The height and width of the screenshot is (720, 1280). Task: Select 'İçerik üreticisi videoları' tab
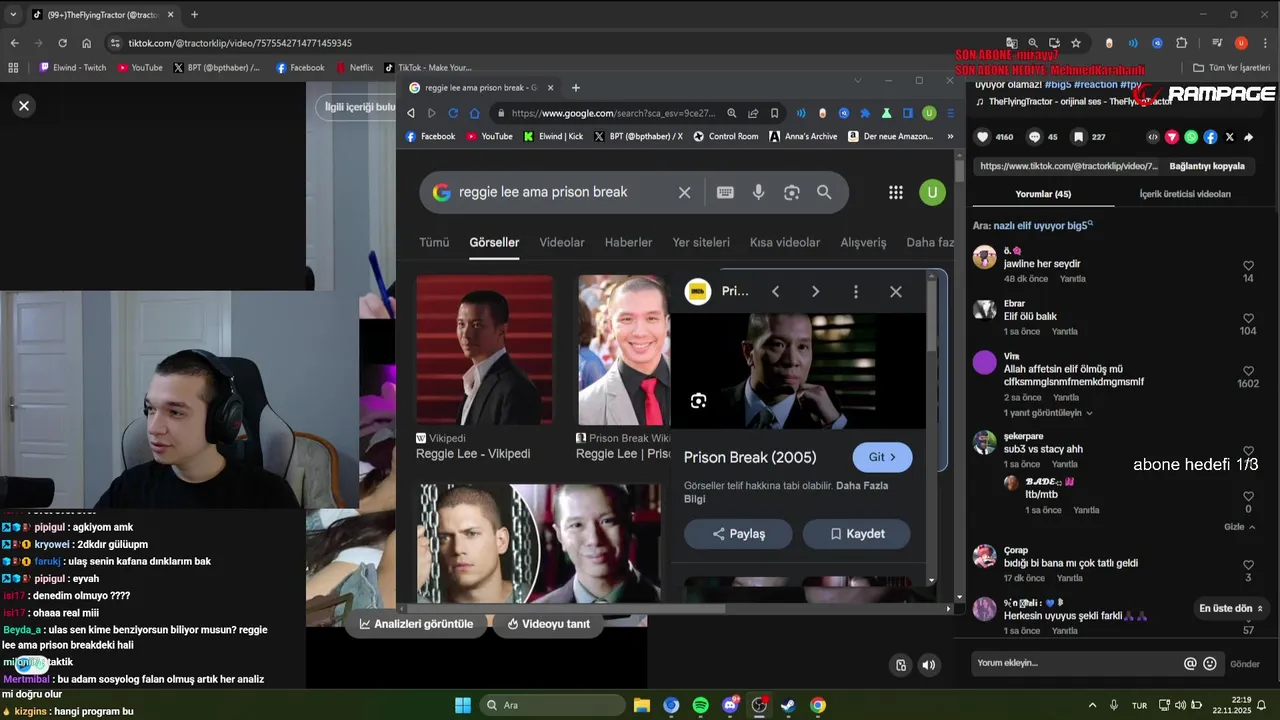tap(1185, 194)
